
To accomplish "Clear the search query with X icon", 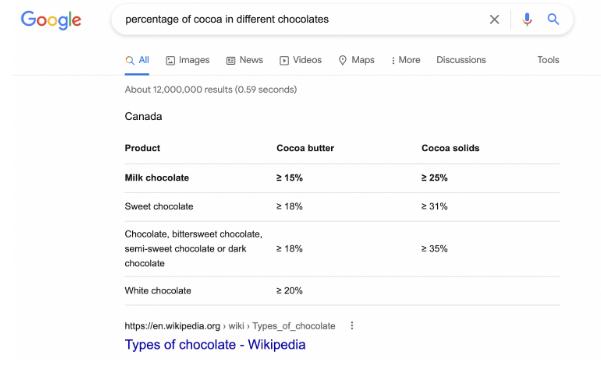I will pyautogui.click(x=494, y=20).
